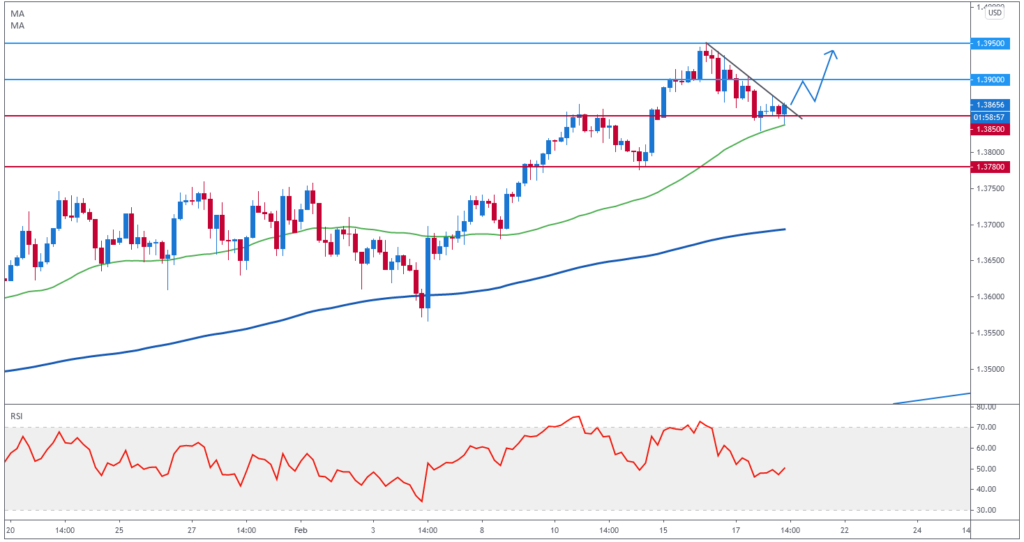The width and height of the screenshot is (1024, 542).
Task: Click the 1.35500 price axis value
Action: [990, 333]
